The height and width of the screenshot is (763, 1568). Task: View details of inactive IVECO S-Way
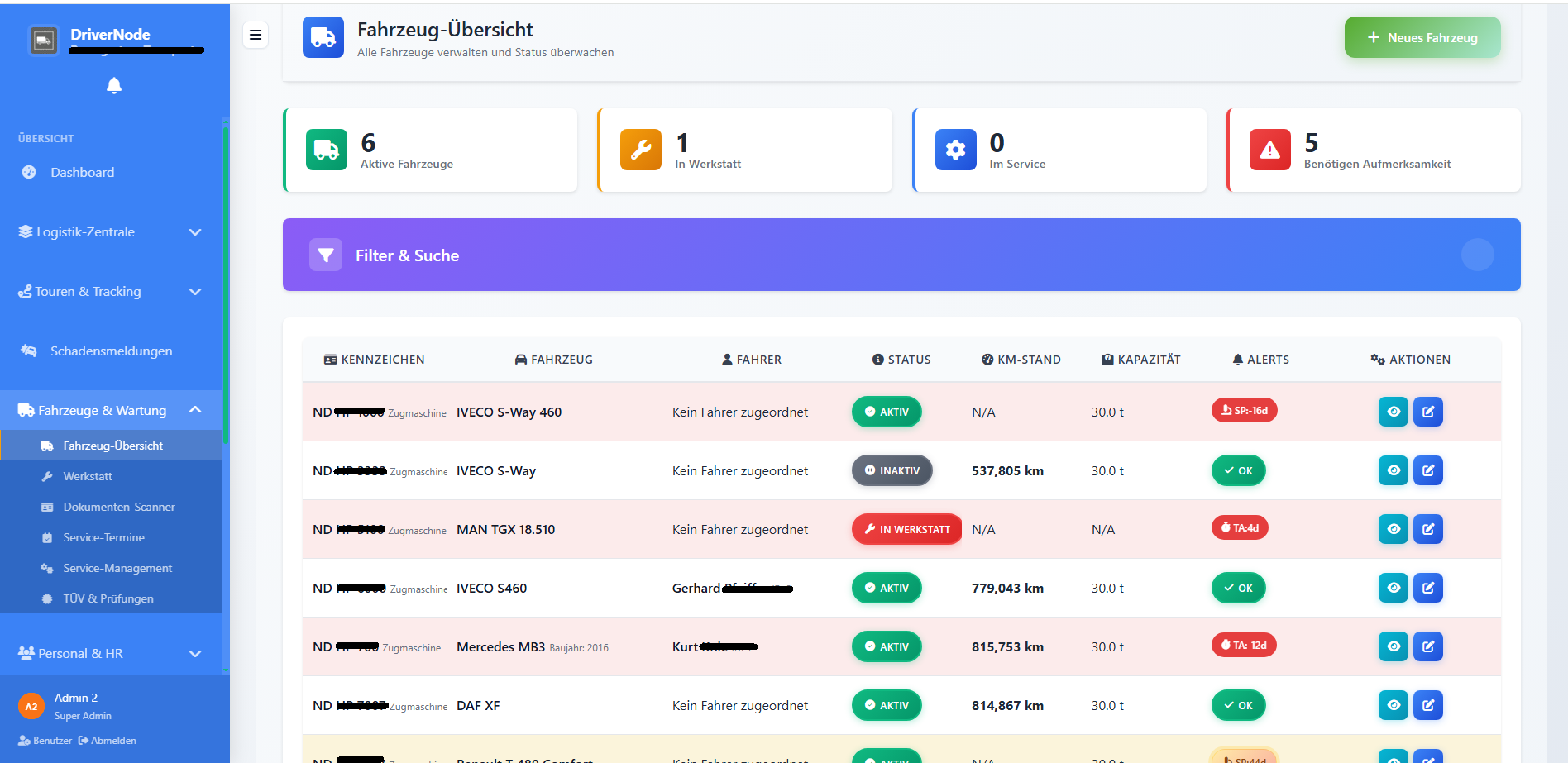coord(1394,470)
